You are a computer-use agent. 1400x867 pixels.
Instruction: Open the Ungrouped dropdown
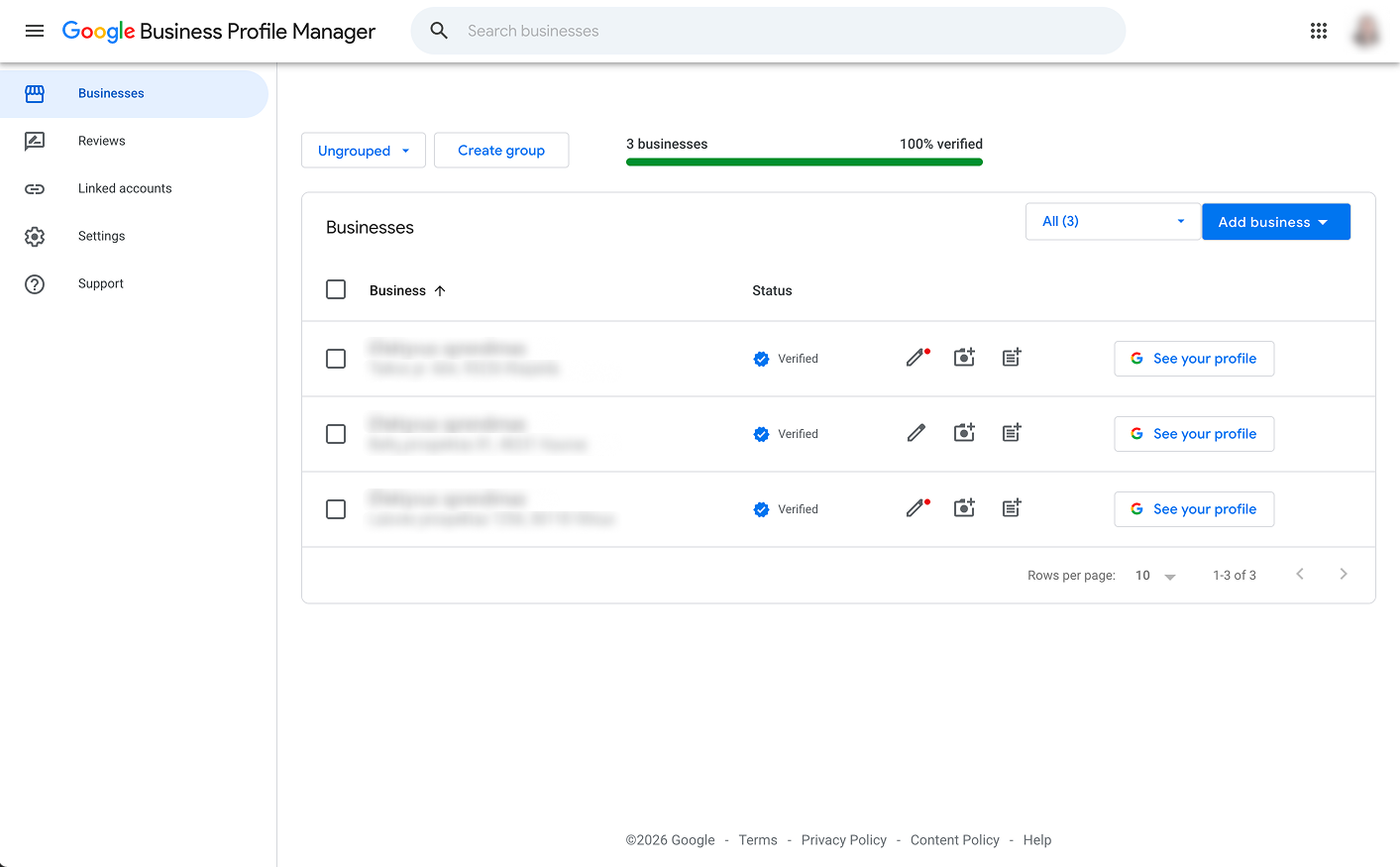[x=364, y=151]
